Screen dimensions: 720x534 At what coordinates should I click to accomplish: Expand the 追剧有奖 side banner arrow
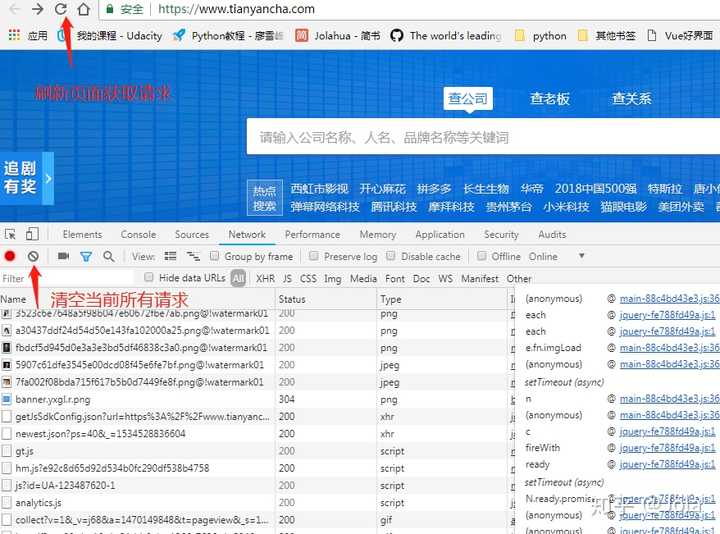(x=48, y=179)
